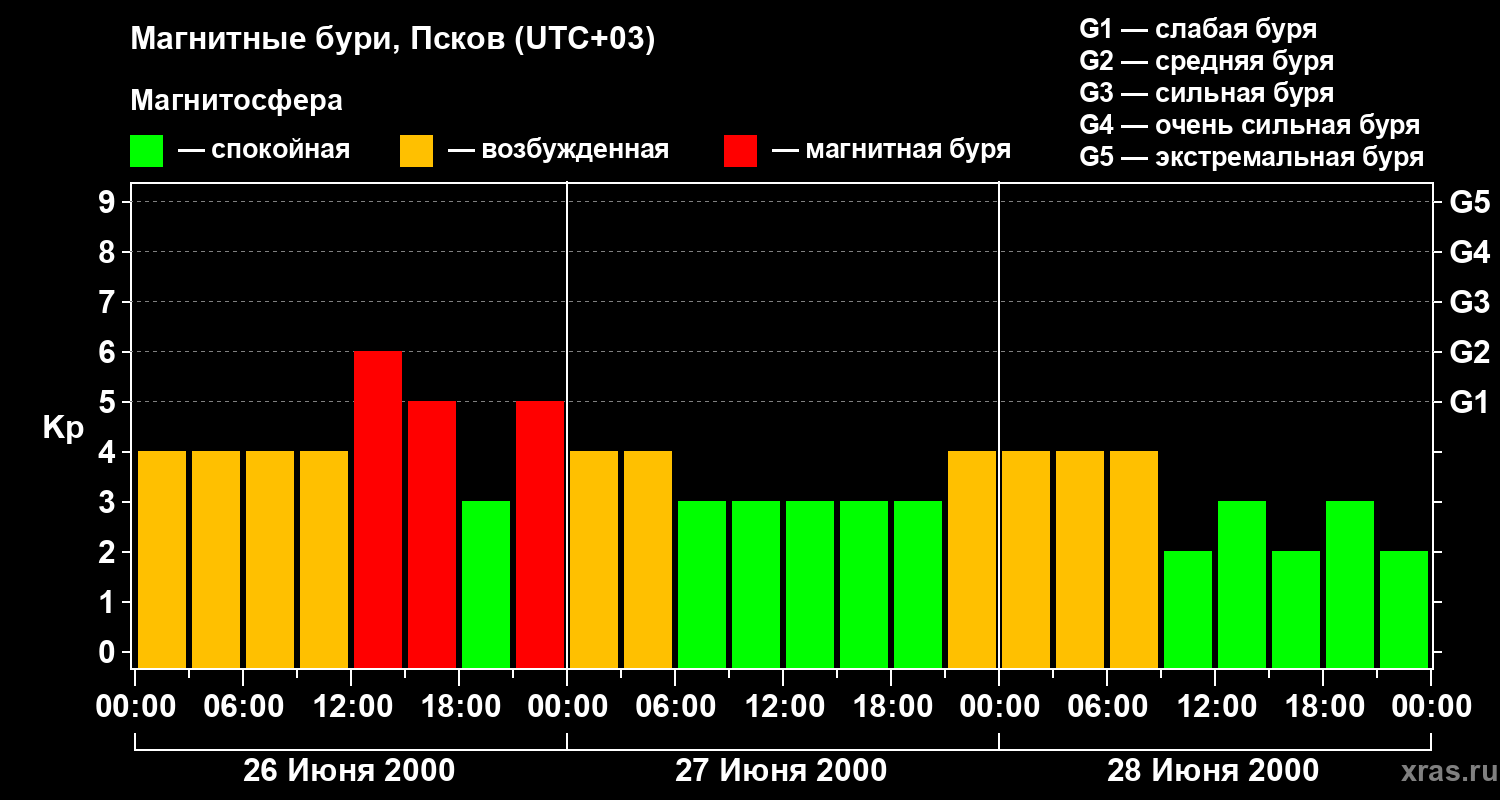This screenshot has height=800, width=1500.
Task: Click the G2 label on right axis
Action: (1470, 352)
